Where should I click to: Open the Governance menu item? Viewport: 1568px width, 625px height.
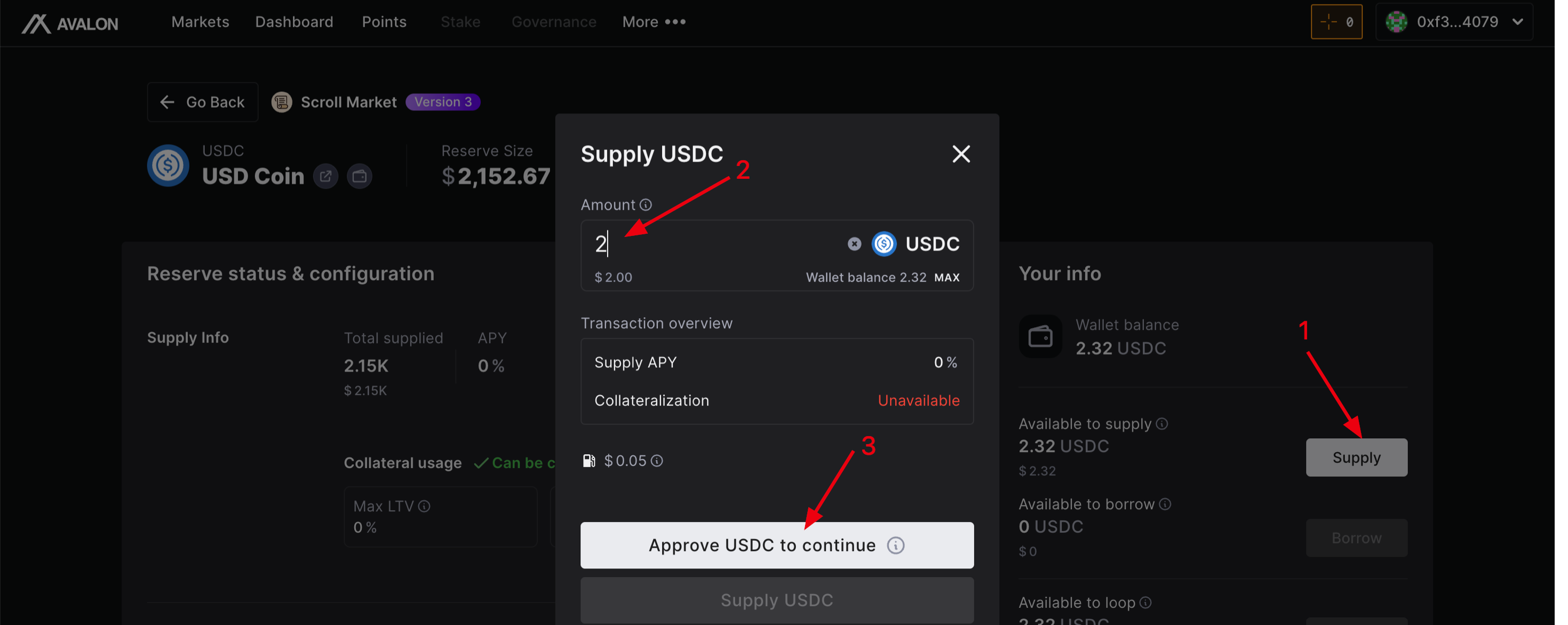click(x=553, y=22)
